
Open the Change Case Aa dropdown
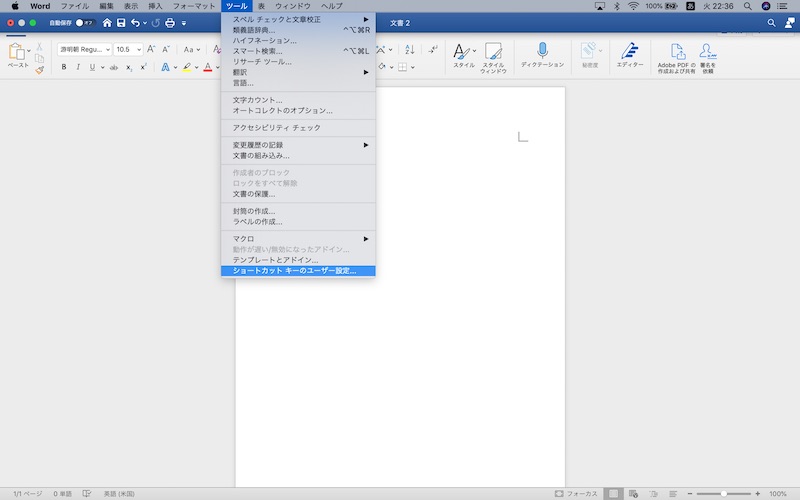pos(192,49)
